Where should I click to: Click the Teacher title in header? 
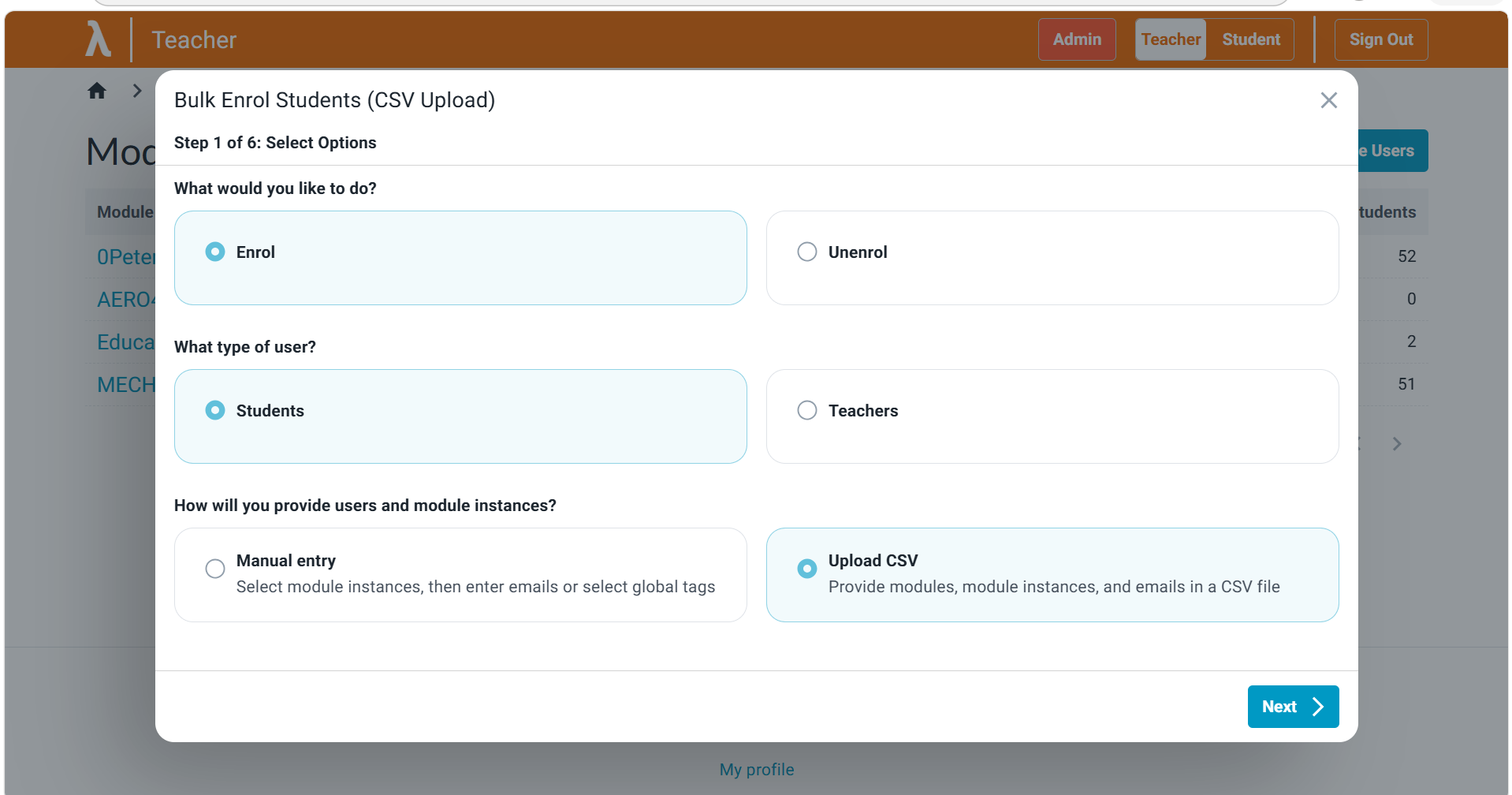(194, 40)
